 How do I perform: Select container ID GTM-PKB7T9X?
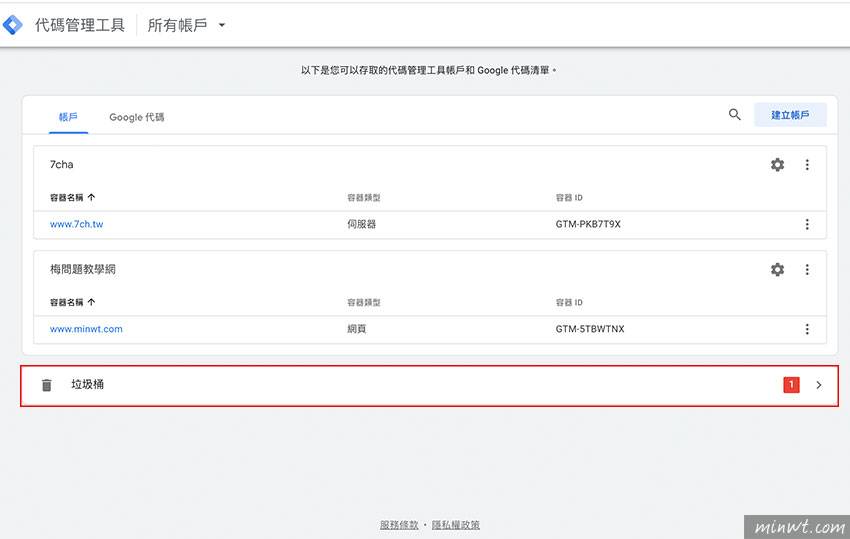pyautogui.click(x=588, y=224)
